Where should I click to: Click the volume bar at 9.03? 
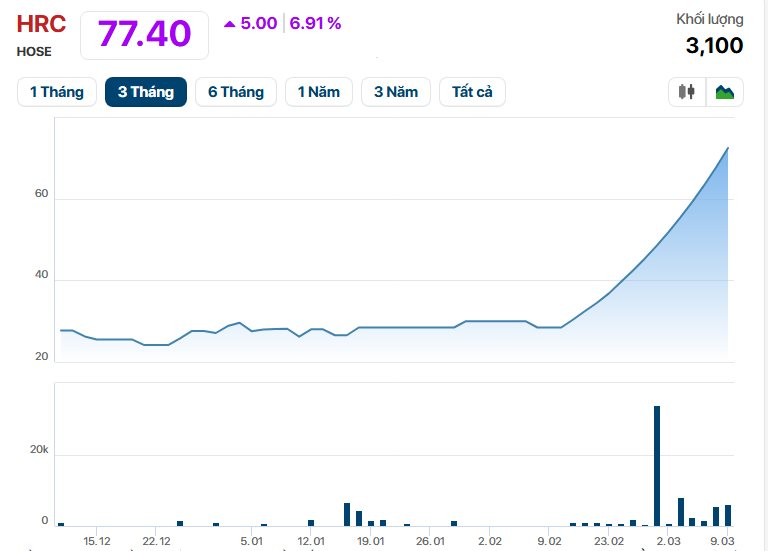click(728, 515)
